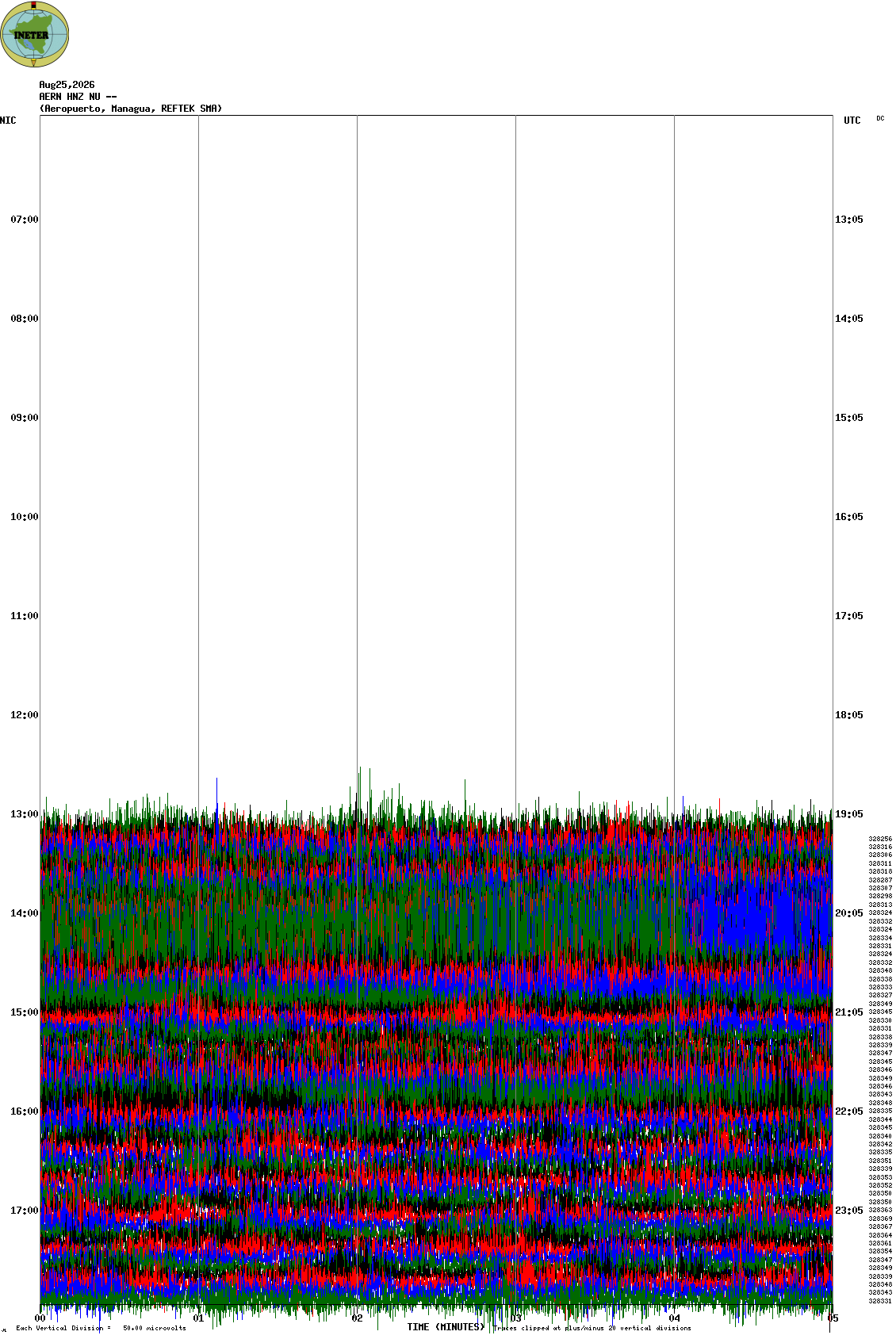The width and height of the screenshot is (896, 1339).
Task: Click the 10:00 local time label
Action: (x=25, y=517)
